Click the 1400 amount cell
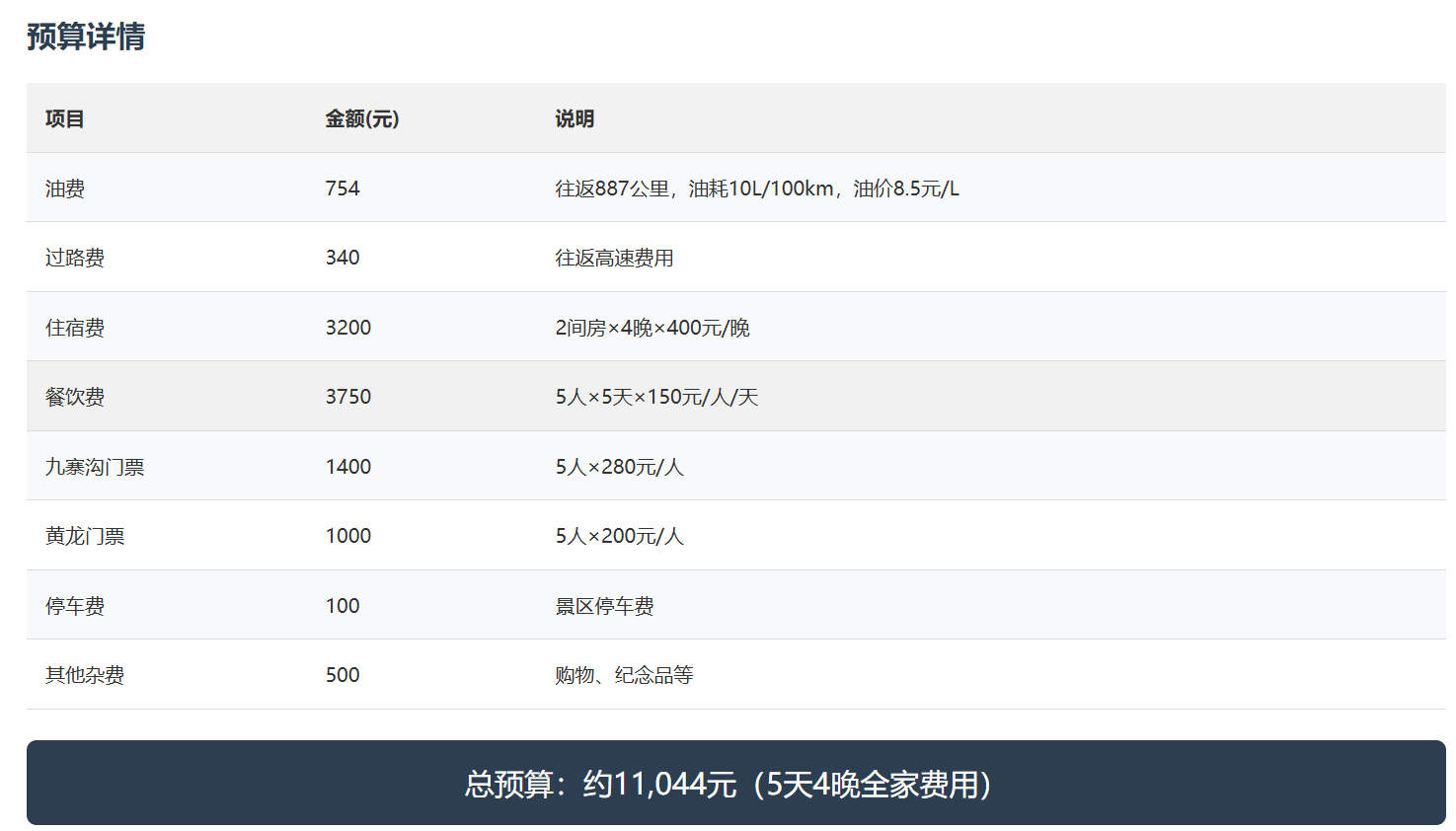The image size is (1456, 831). click(x=348, y=467)
